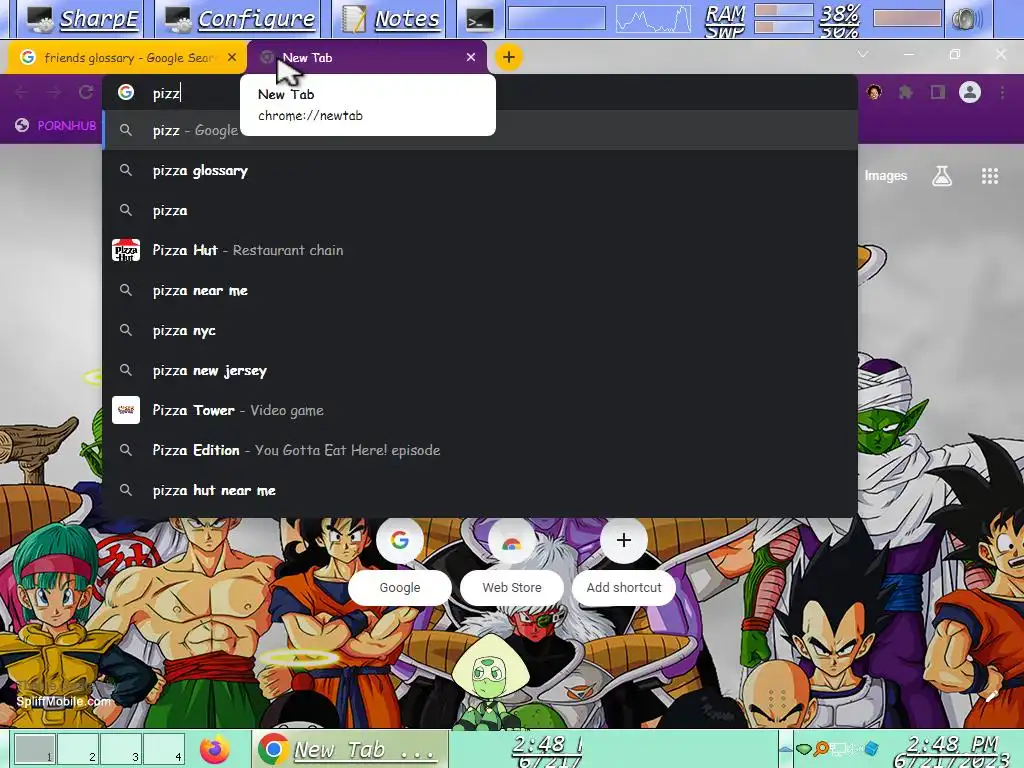Launch Firefox from the taskbar
This screenshot has height=768, width=1024.
(215, 750)
